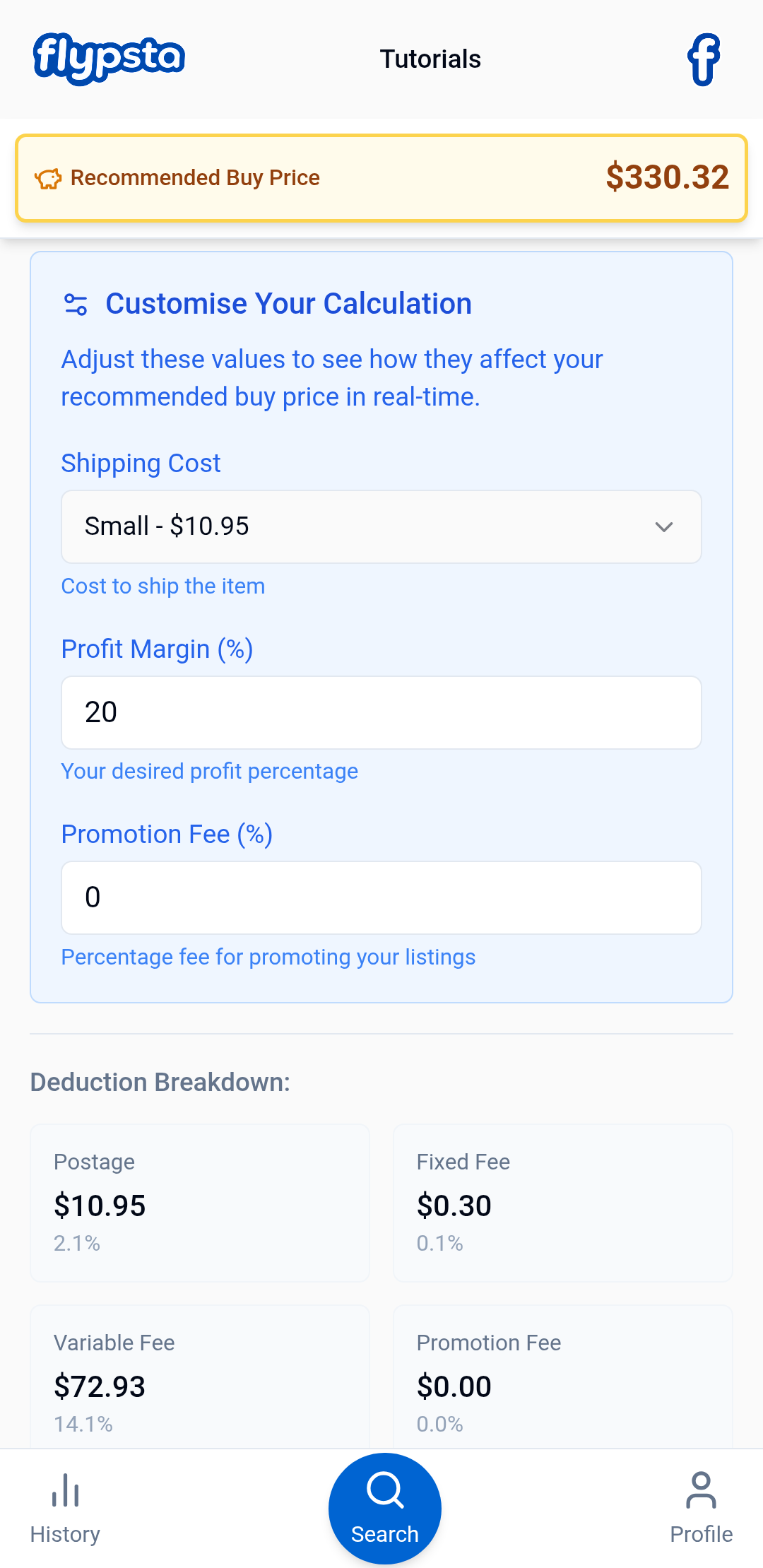The height and width of the screenshot is (1568, 763).
Task: Select the Promotion Fee deduction card
Action: (x=563, y=1377)
